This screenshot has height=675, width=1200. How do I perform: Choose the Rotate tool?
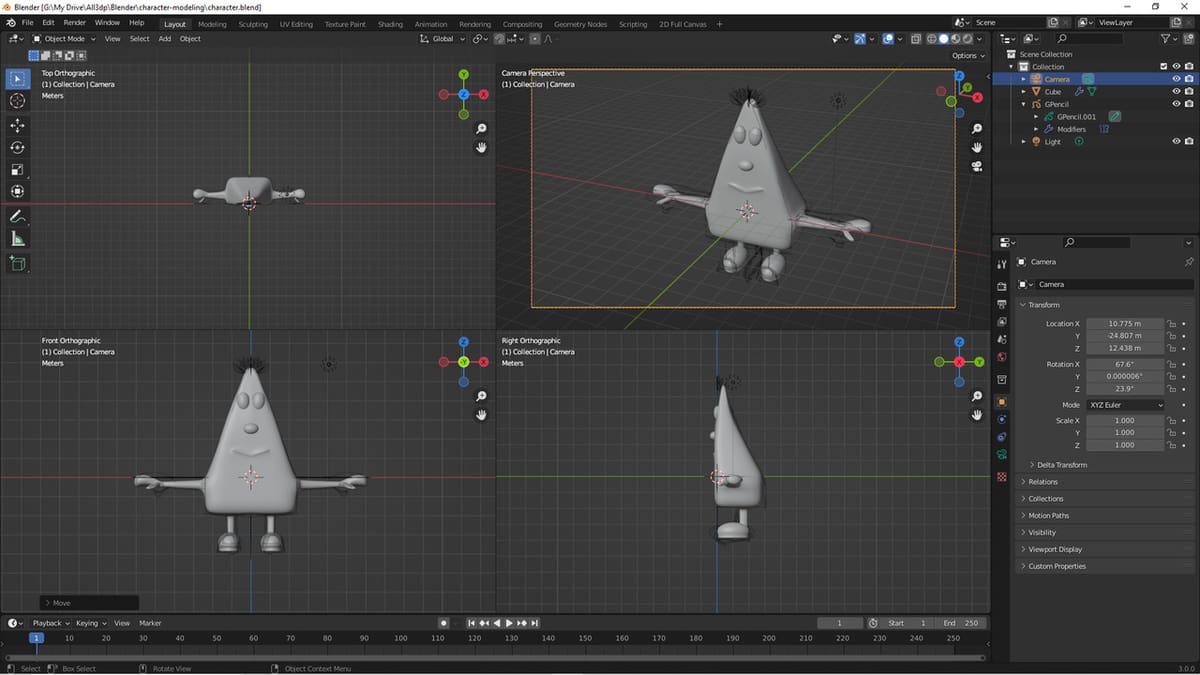pyautogui.click(x=18, y=147)
